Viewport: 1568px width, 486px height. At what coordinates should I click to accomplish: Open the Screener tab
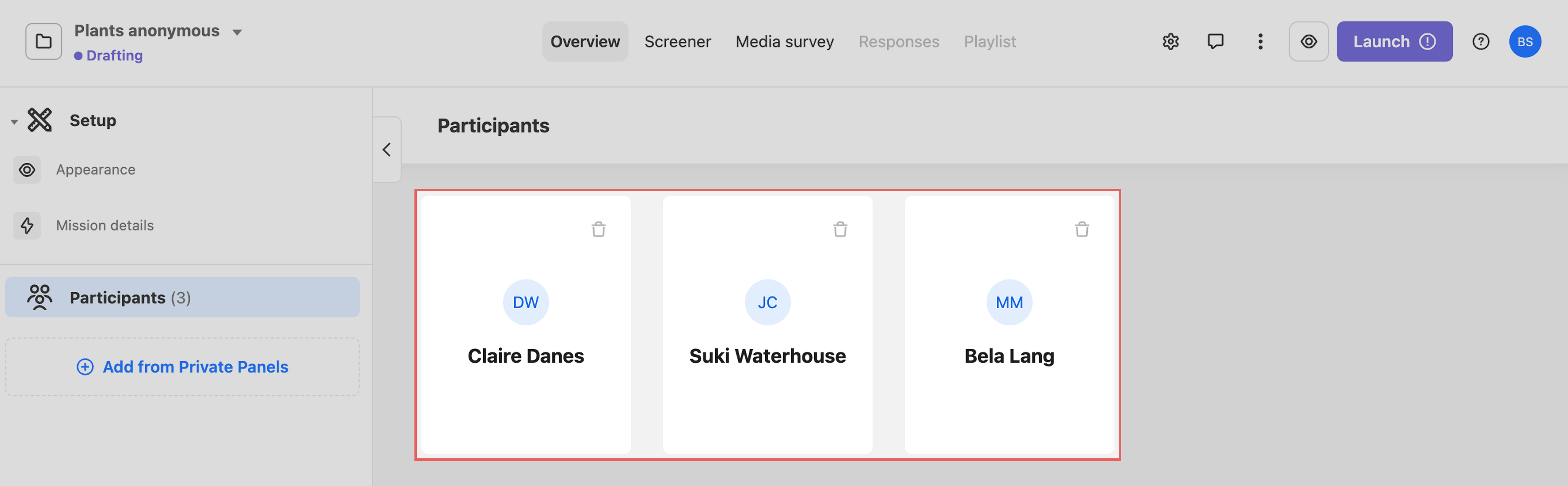tap(678, 41)
